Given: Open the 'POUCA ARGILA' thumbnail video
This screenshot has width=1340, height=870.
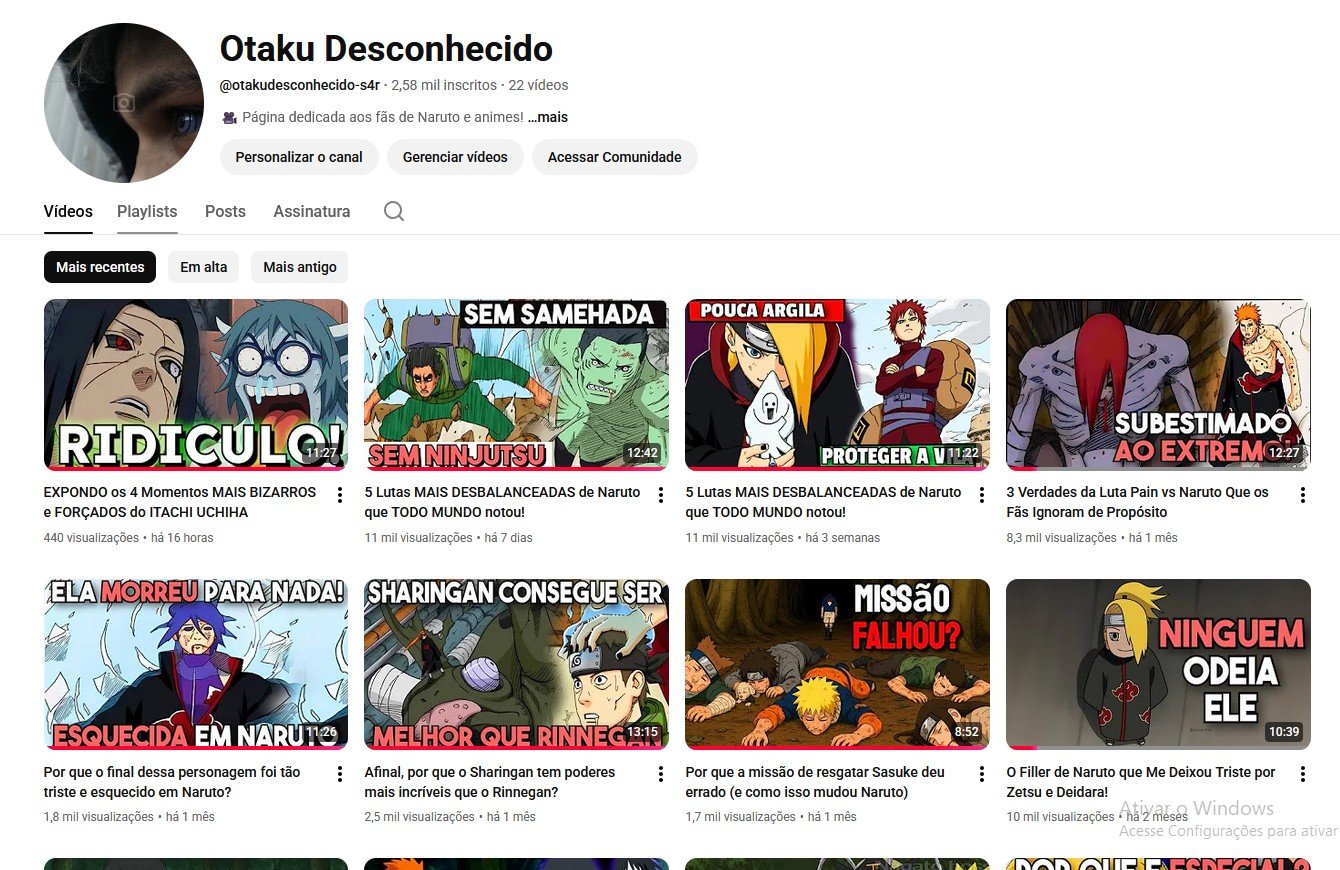Looking at the screenshot, I should pos(837,385).
